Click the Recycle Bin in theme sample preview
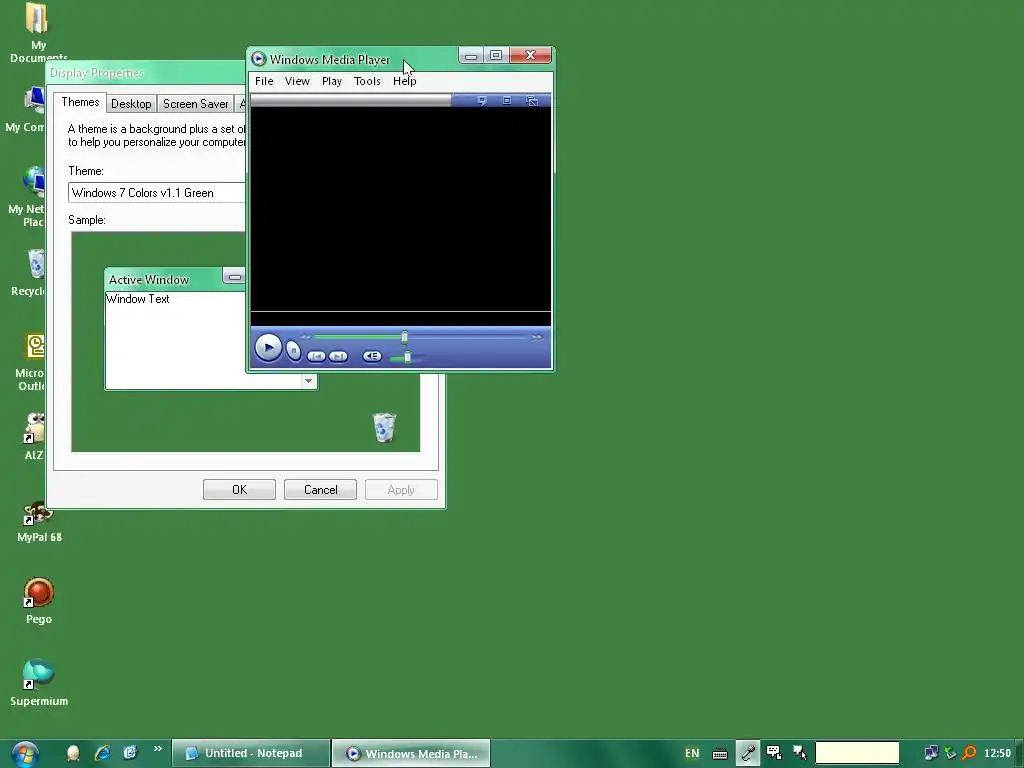The width and height of the screenshot is (1024, 768). [x=384, y=428]
